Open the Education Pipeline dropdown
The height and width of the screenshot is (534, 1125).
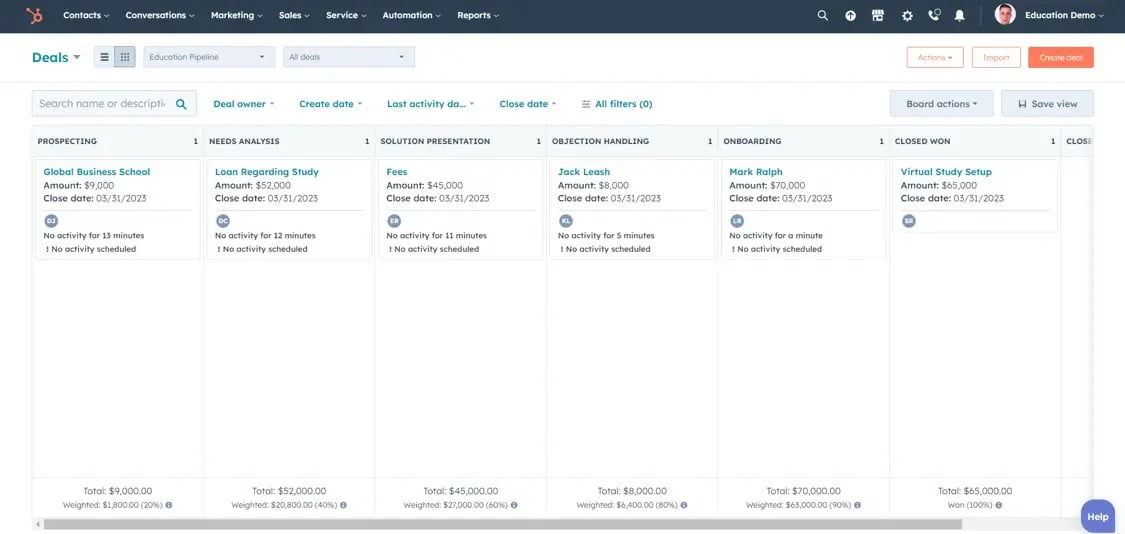pyautogui.click(x=209, y=57)
